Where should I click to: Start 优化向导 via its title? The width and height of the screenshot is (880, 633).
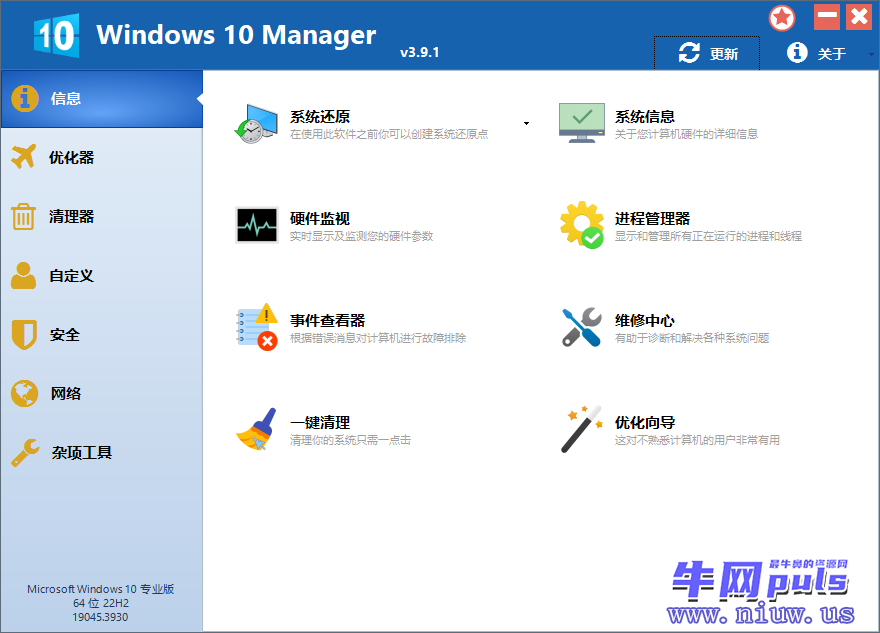click(x=645, y=423)
